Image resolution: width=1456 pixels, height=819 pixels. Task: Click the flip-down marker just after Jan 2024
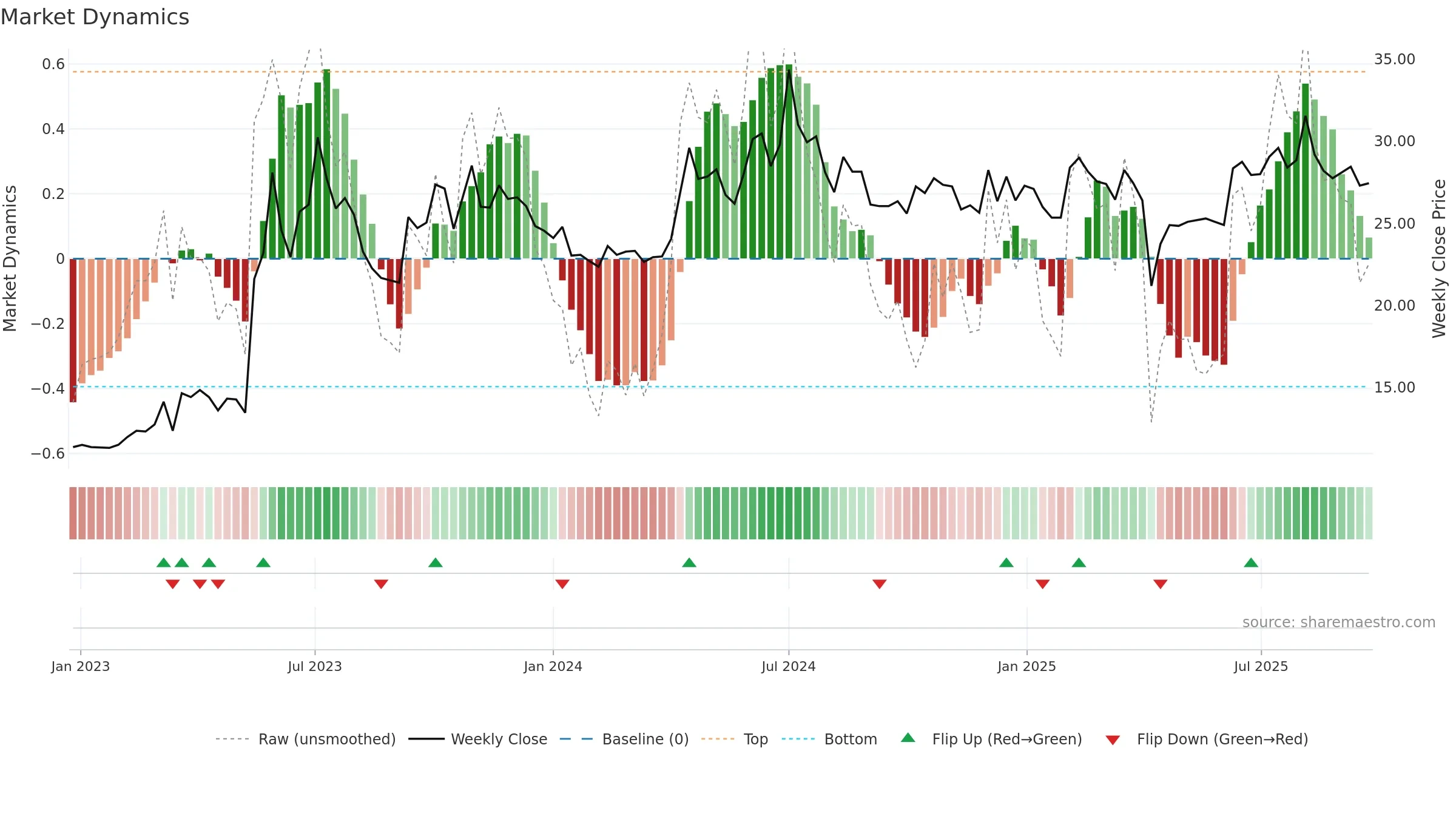pyautogui.click(x=562, y=584)
